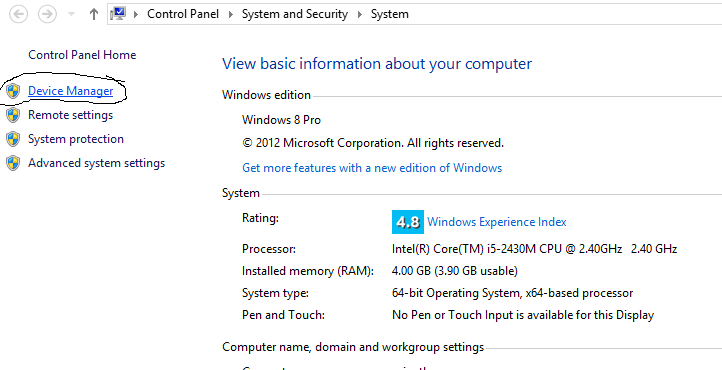Click the Intel Core i5-2430M processor value

535,249
